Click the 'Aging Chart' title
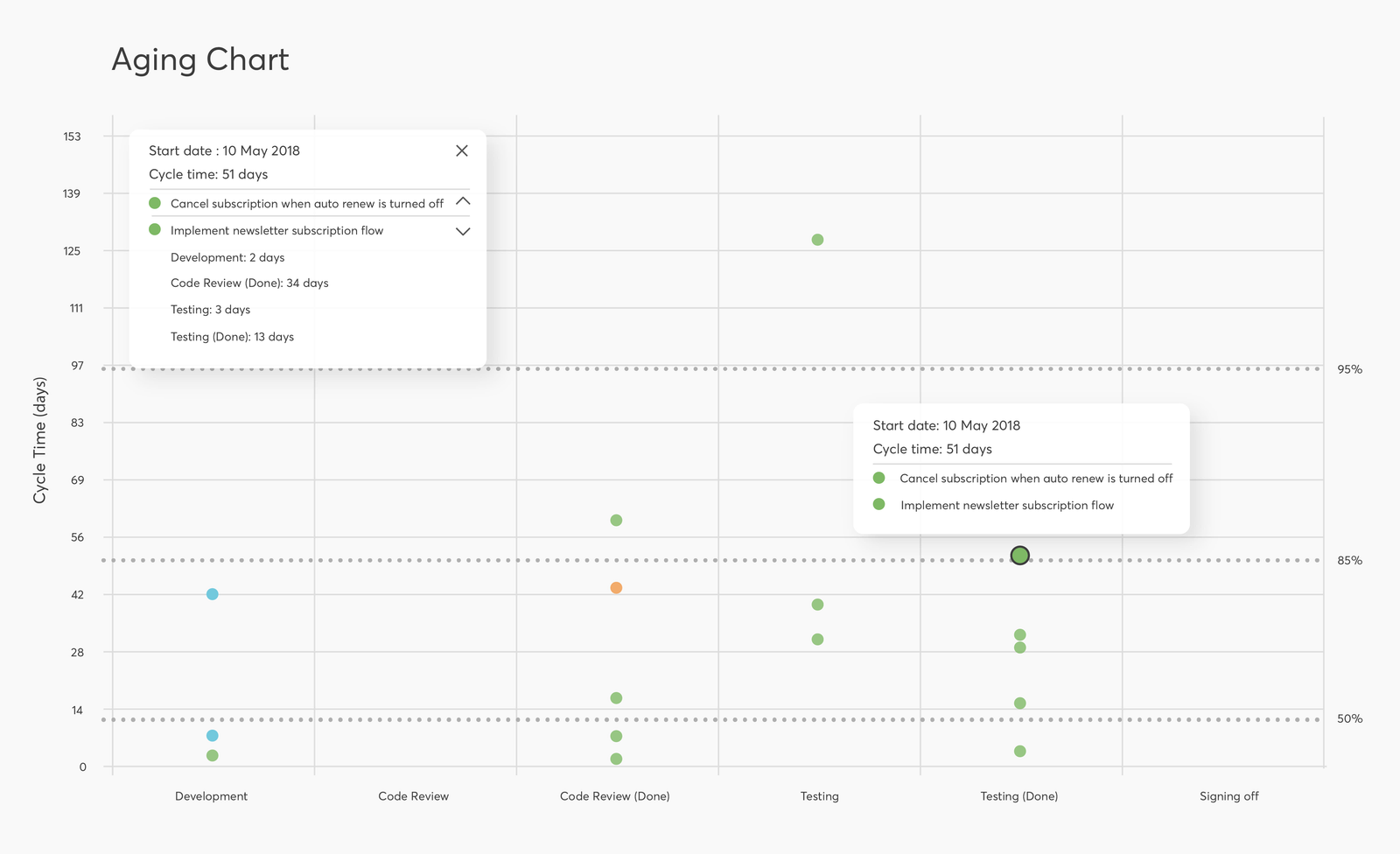 tap(200, 59)
